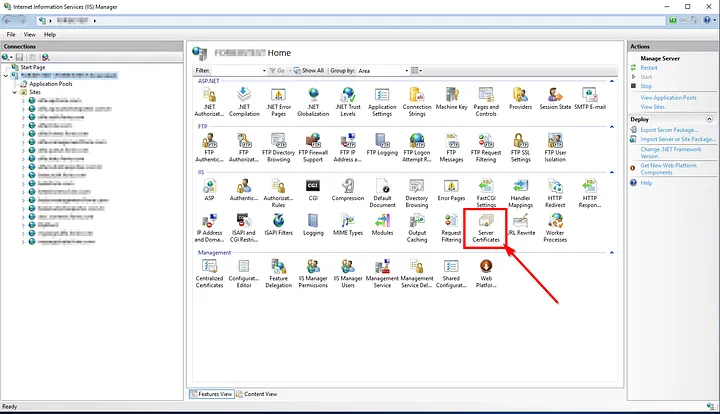The height and width of the screenshot is (414, 720).
Task: Open the Configuration Editor icon
Action: (x=244, y=268)
